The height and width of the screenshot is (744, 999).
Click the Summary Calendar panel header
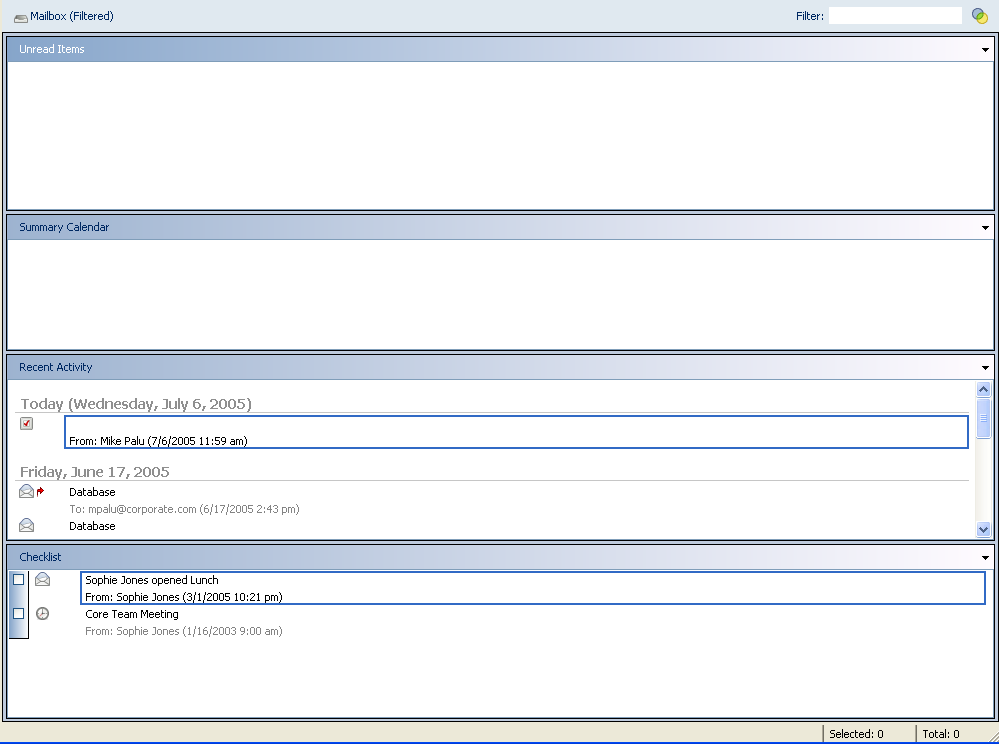point(500,227)
